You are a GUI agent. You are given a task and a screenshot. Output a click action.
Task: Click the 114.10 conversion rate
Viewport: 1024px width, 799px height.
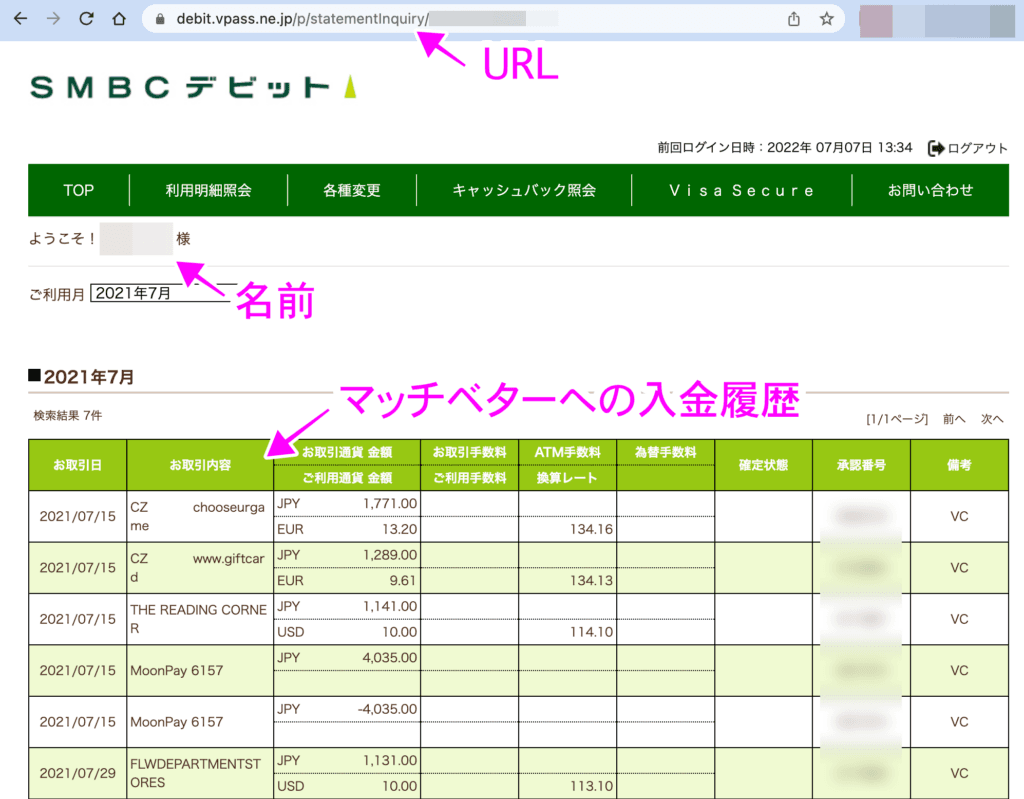pos(591,632)
